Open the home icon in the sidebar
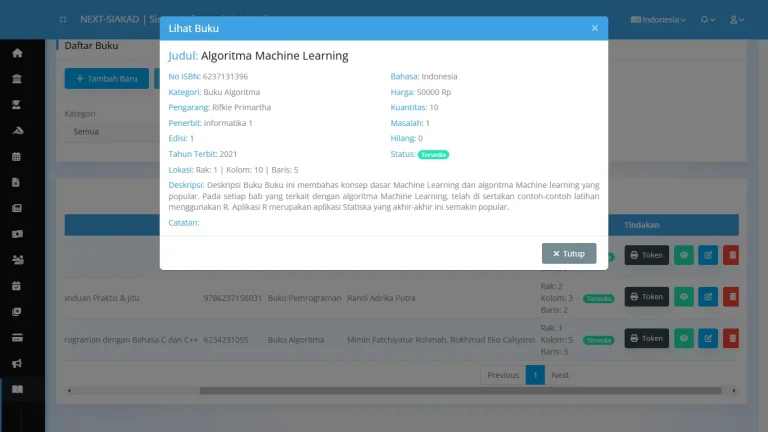 point(17,53)
